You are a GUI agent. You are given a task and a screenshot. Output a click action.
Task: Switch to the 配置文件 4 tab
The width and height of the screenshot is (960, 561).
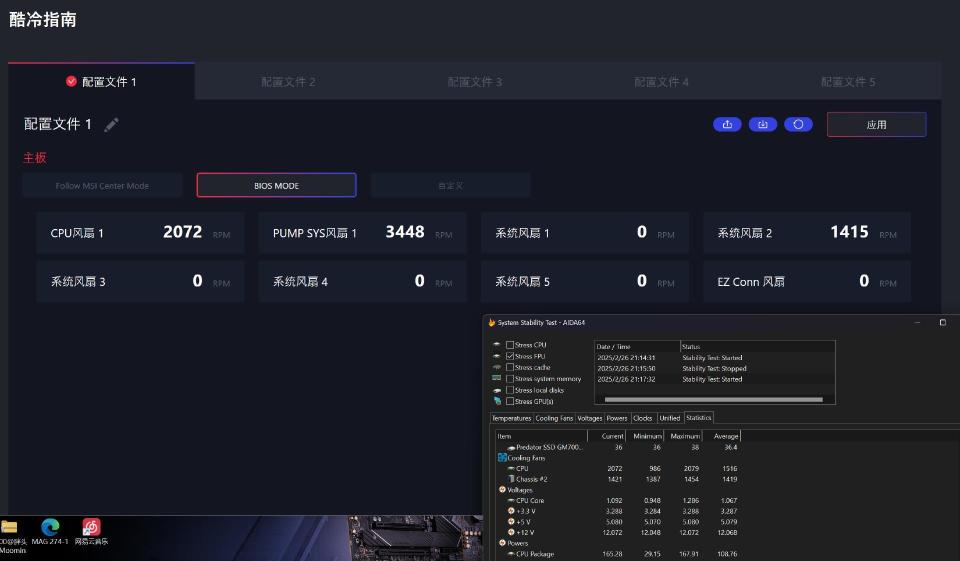(x=661, y=81)
